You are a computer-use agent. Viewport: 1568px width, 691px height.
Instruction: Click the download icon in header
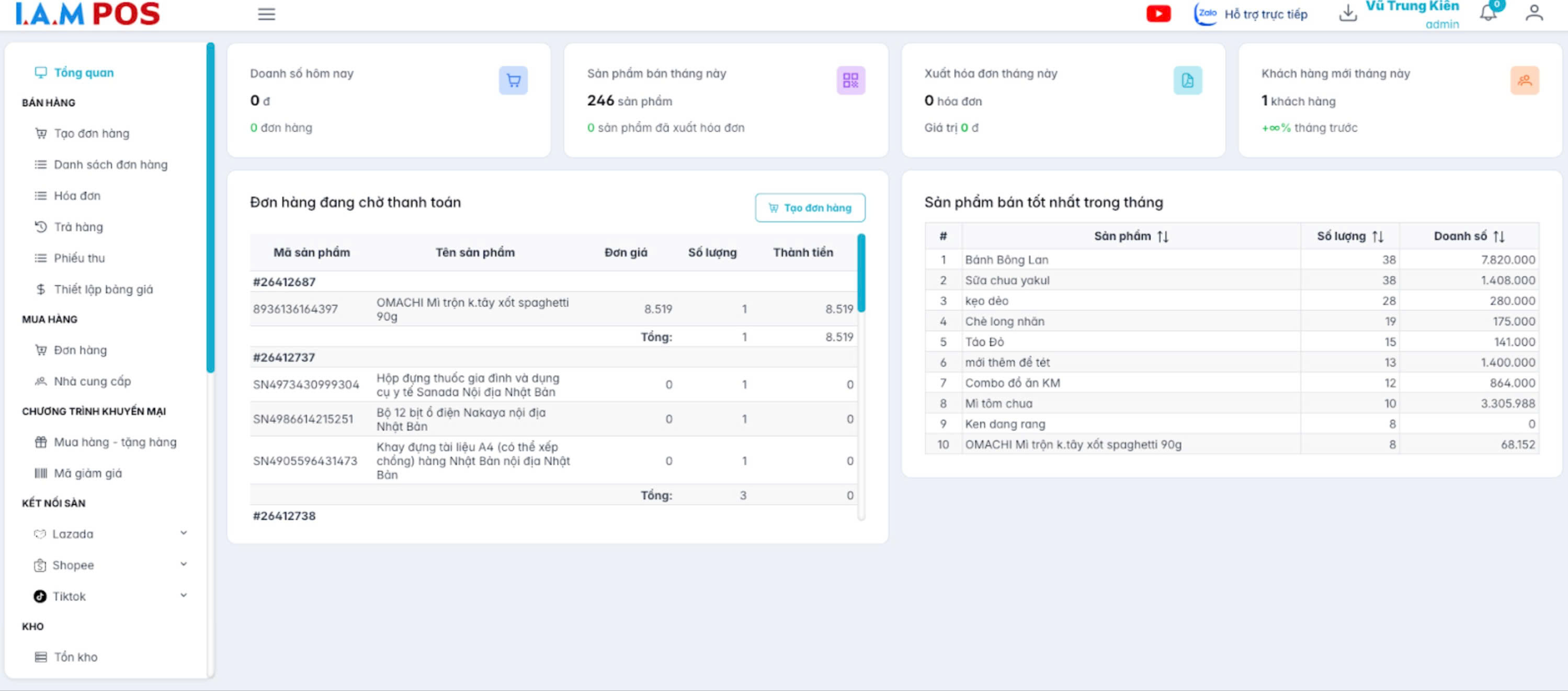tap(1348, 13)
